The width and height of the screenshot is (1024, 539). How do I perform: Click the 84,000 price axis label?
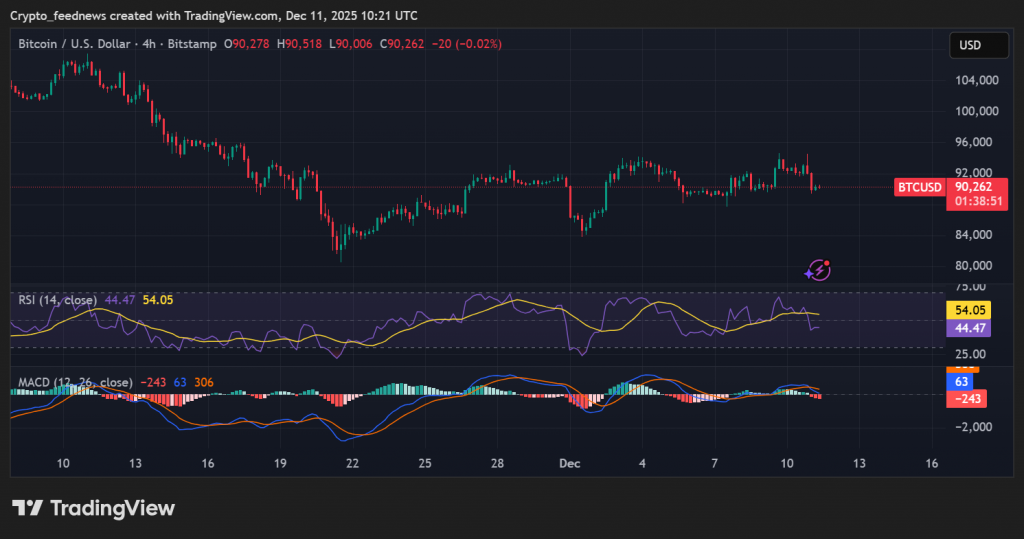click(976, 235)
